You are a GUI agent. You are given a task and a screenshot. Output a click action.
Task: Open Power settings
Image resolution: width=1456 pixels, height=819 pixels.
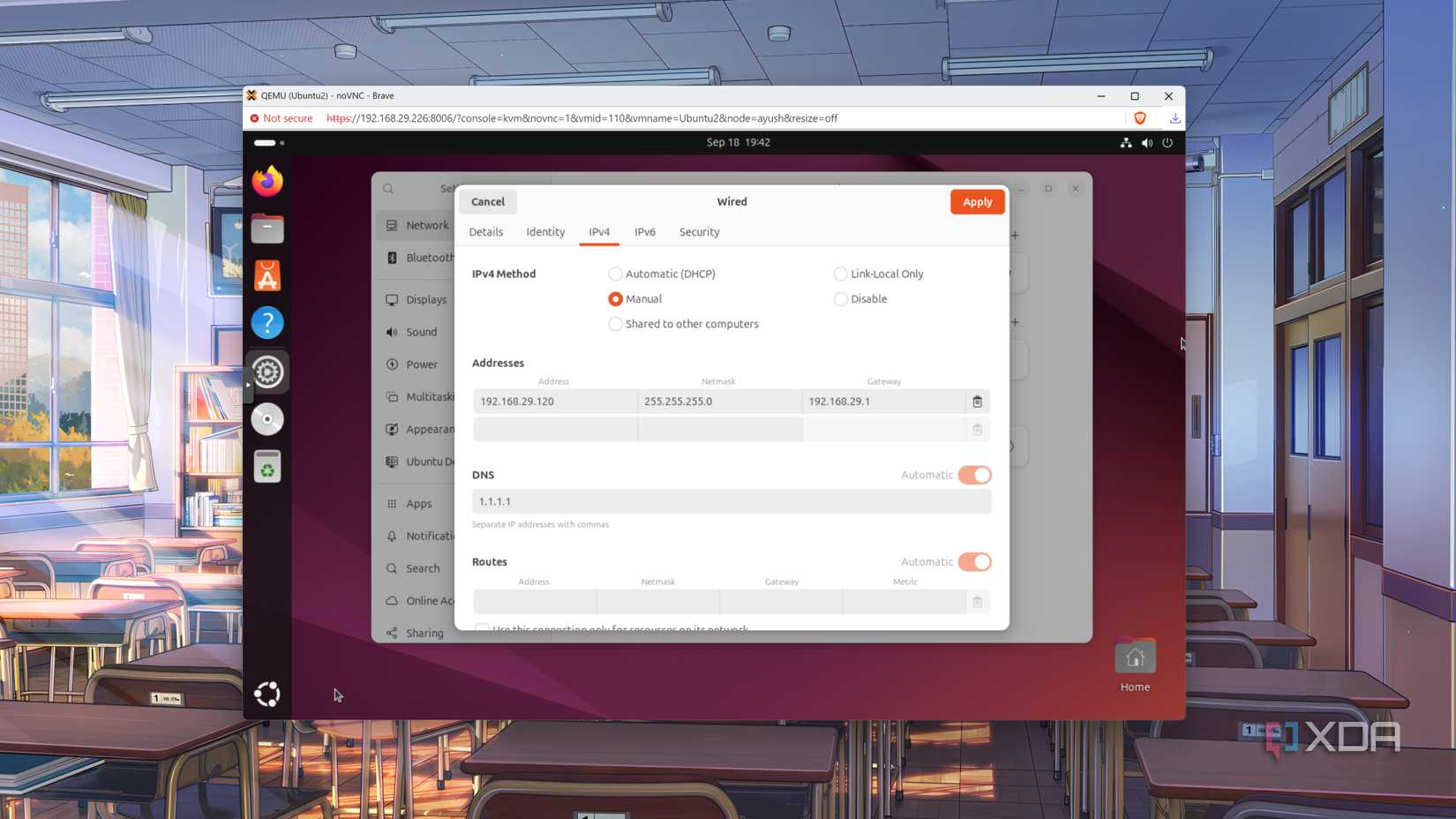[421, 364]
